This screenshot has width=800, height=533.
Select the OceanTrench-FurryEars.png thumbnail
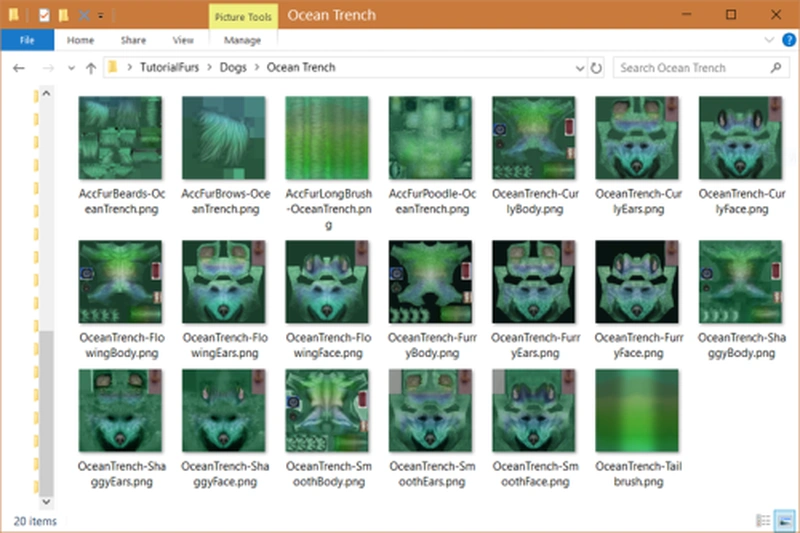coord(534,282)
